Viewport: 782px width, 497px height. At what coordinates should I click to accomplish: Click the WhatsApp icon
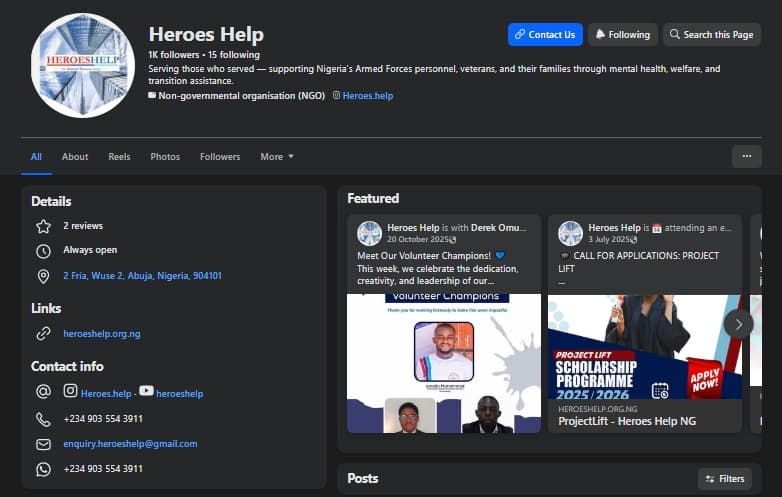[x=43, y=469]
